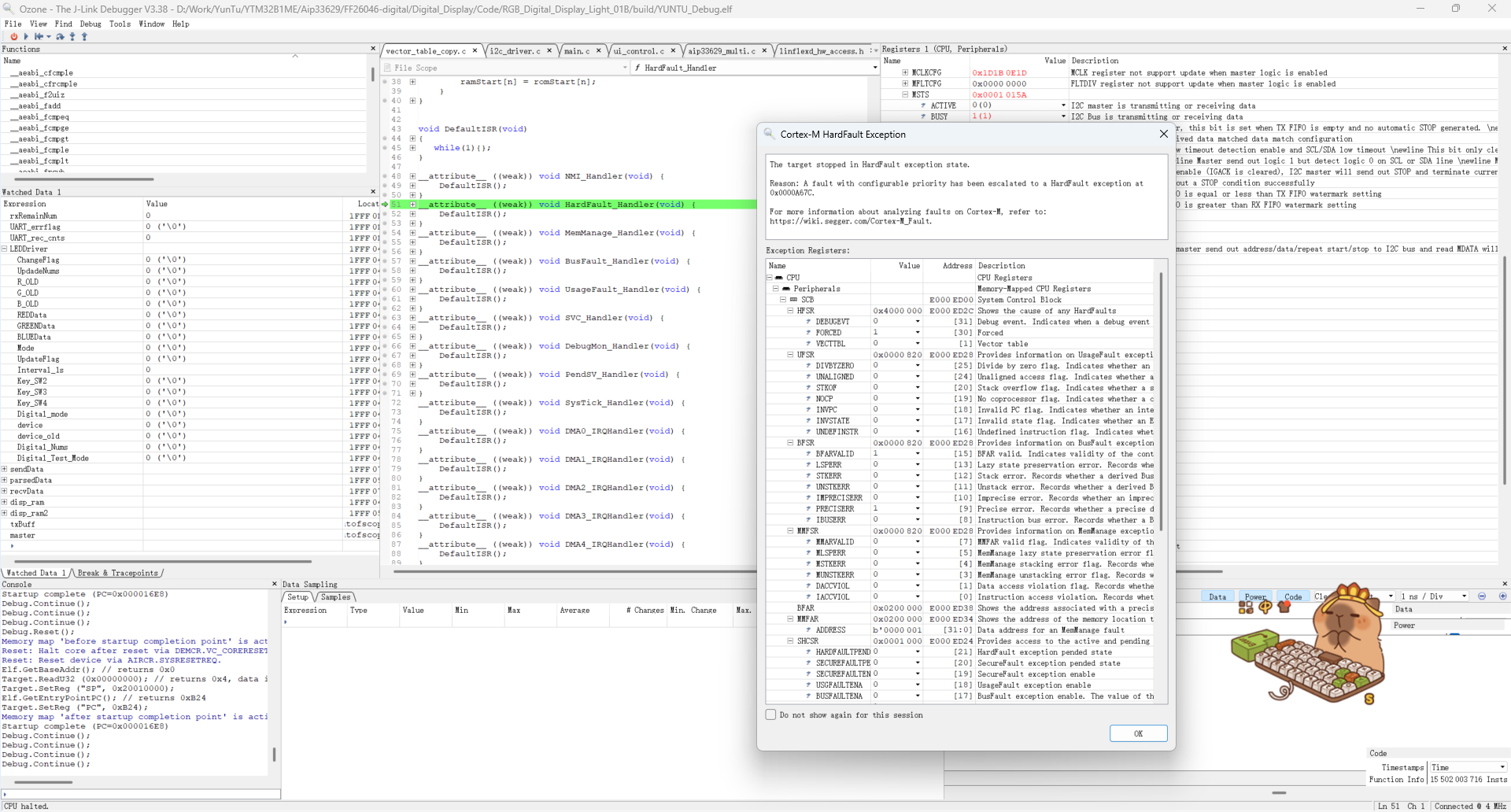
Task: Click the red power debug session icon
Action: click(13, 36)
